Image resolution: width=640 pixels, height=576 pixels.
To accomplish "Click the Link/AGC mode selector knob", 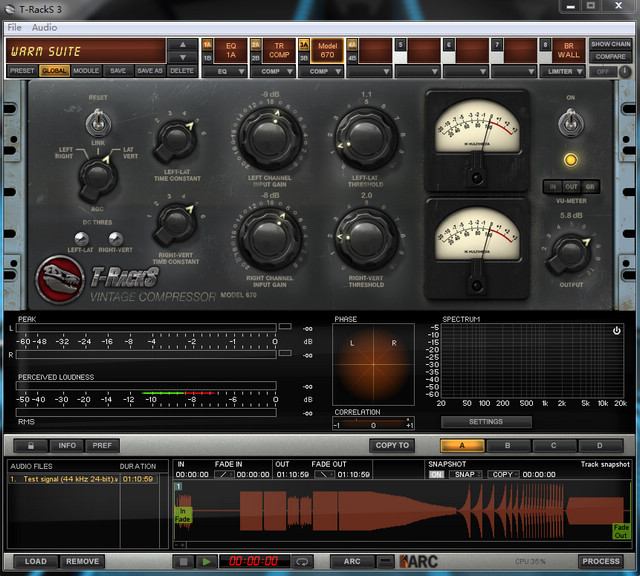I will tap(97, 178).
